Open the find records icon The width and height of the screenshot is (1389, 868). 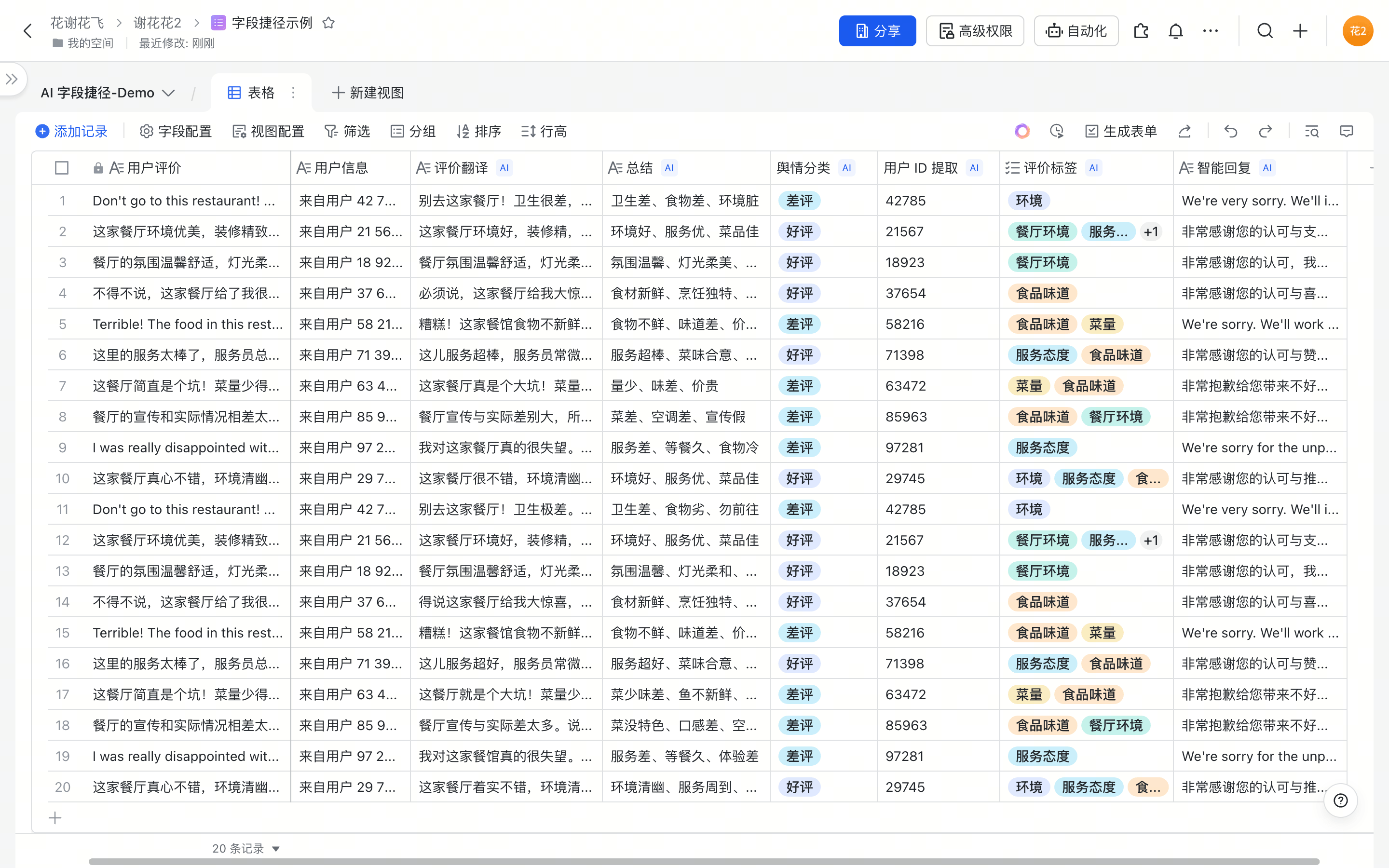(1311, 132)
